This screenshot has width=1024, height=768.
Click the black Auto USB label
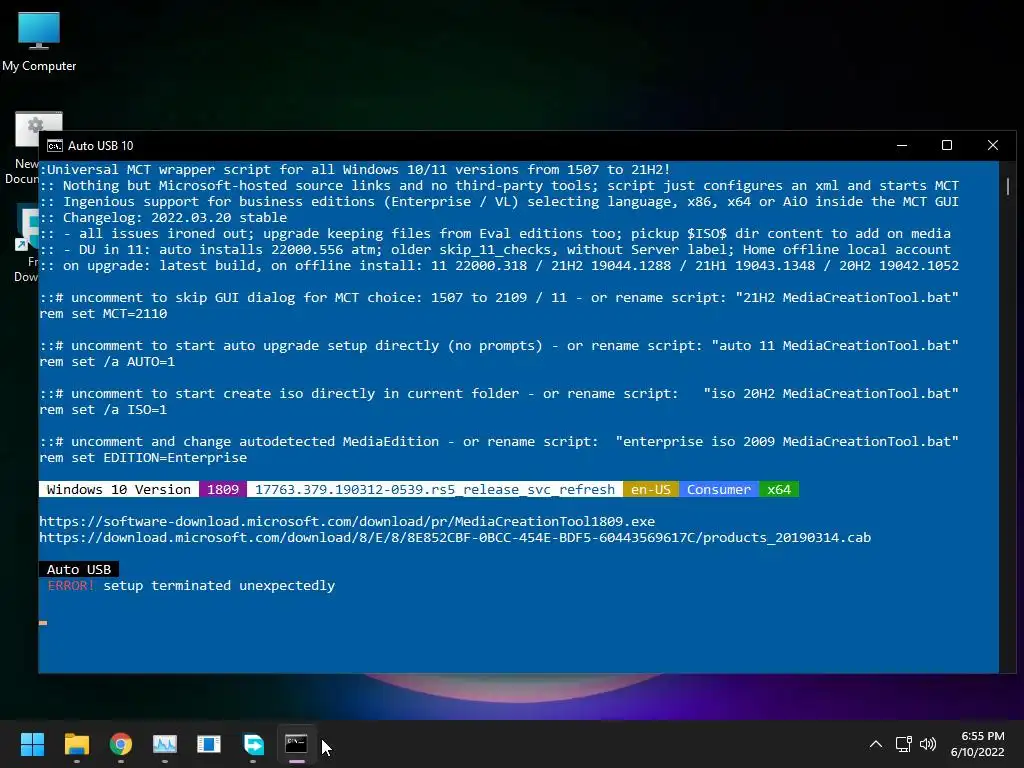pos(78,569)
